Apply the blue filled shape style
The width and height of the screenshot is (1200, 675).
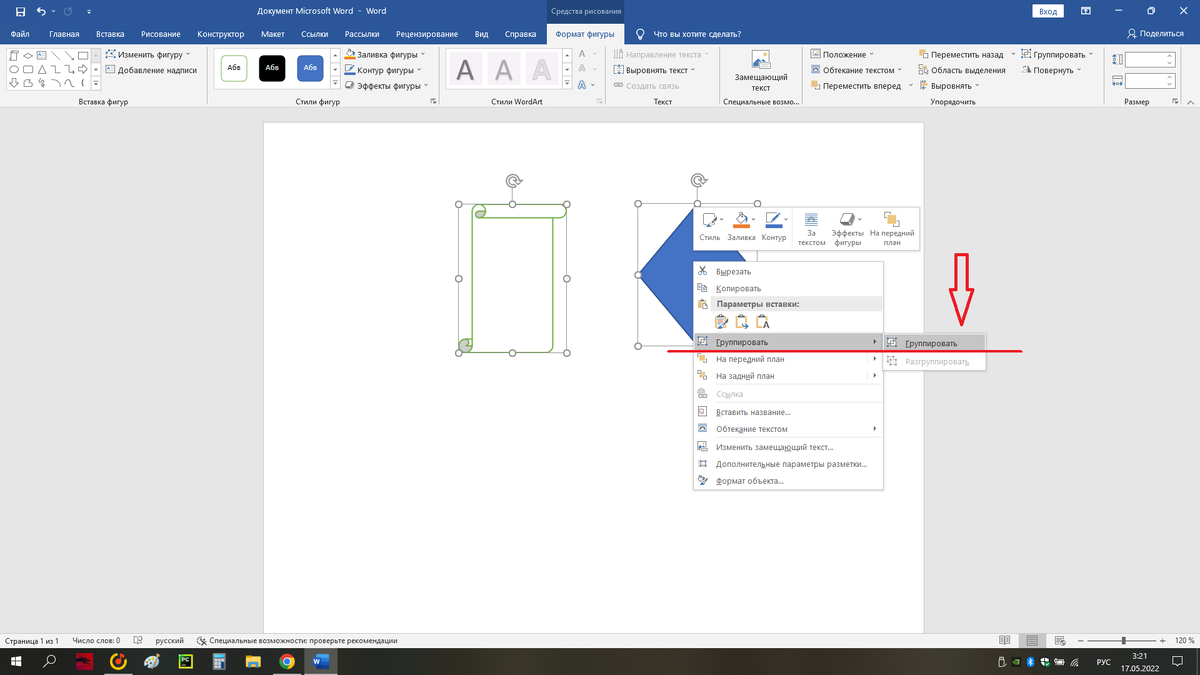click(x=310, y=68)
